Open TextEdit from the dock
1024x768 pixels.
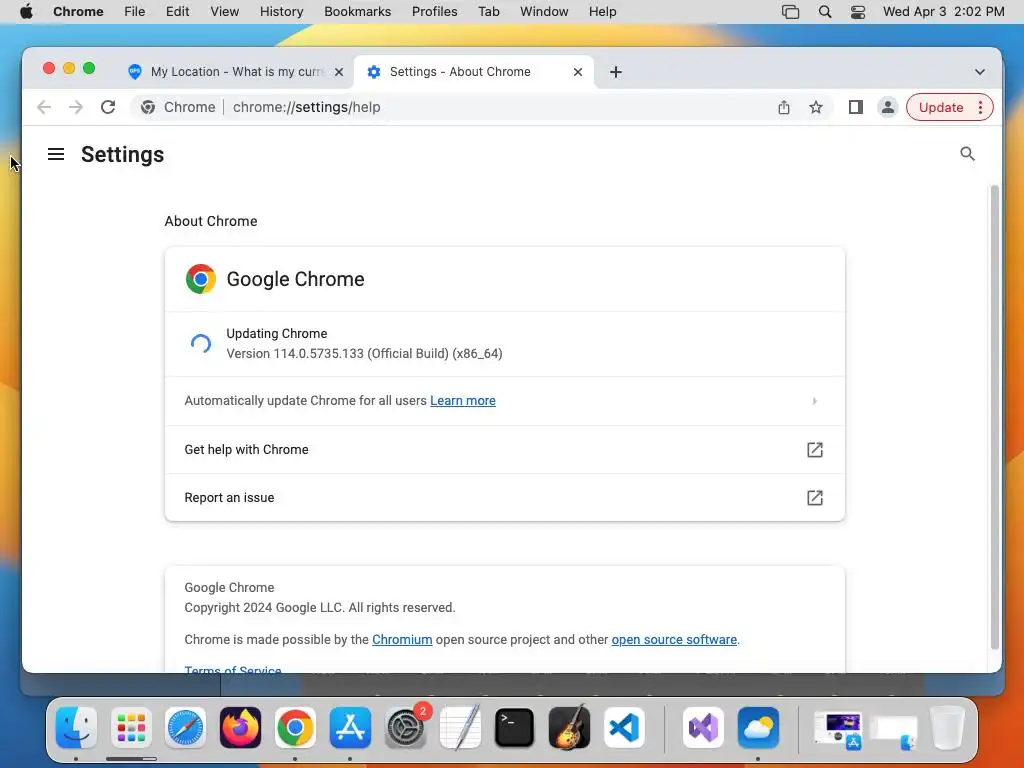click(x=460, y=728)
